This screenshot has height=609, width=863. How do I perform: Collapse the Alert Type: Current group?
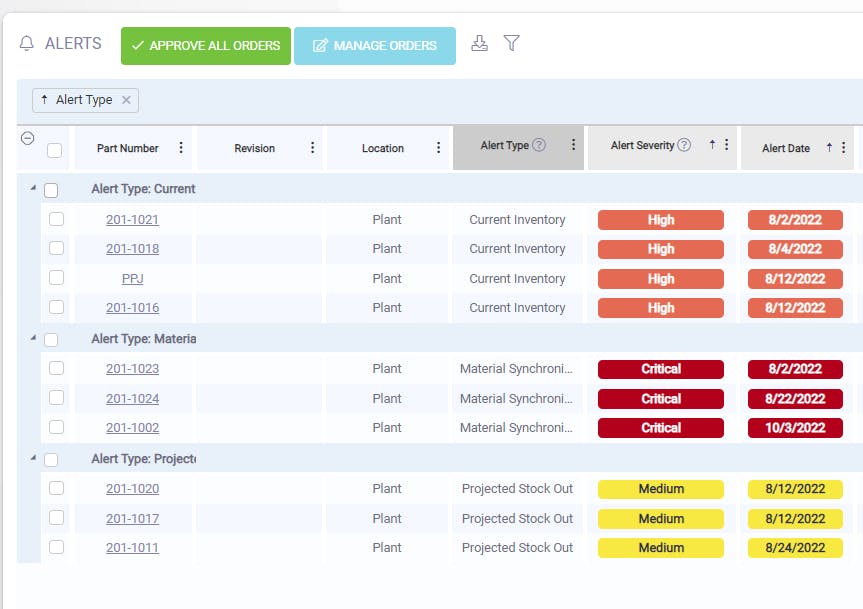33,188
